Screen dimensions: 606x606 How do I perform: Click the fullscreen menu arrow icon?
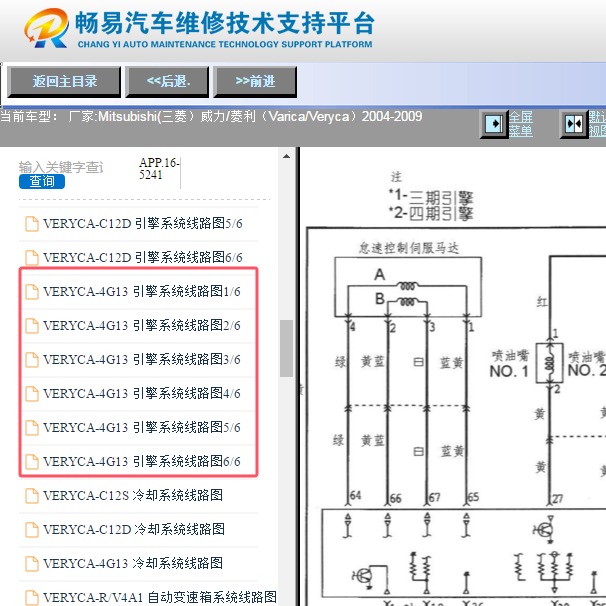494,124
